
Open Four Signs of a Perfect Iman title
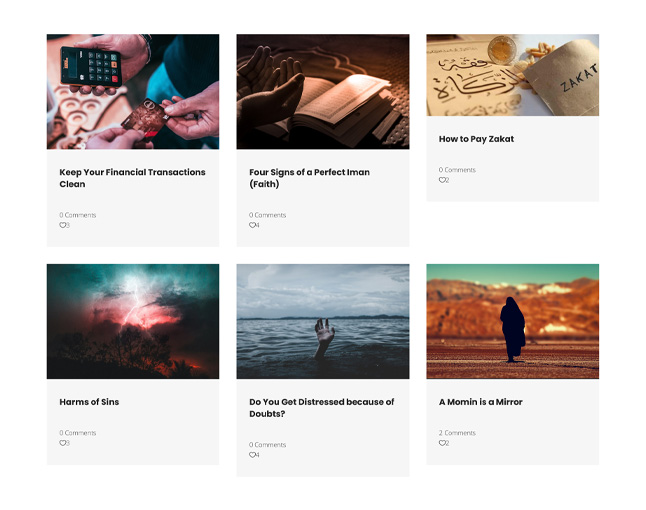pos(309,178)
